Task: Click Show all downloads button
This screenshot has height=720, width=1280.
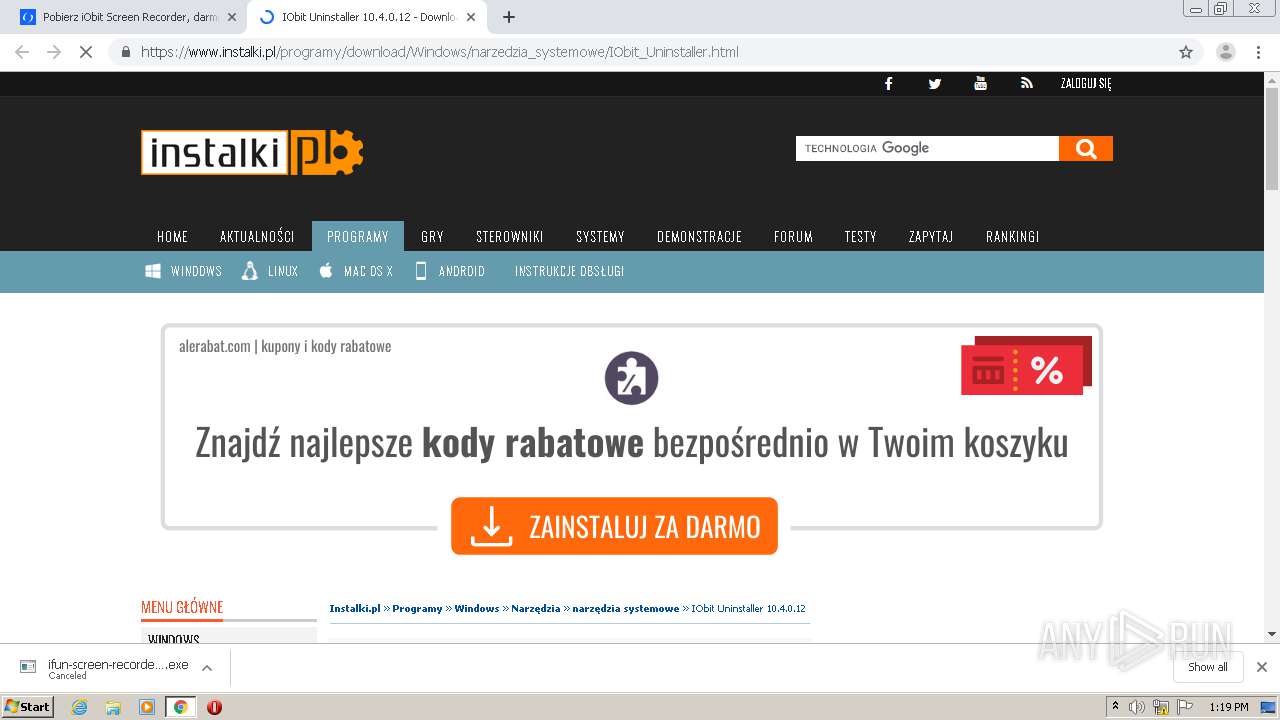Action: click(x=1208, y=667)
